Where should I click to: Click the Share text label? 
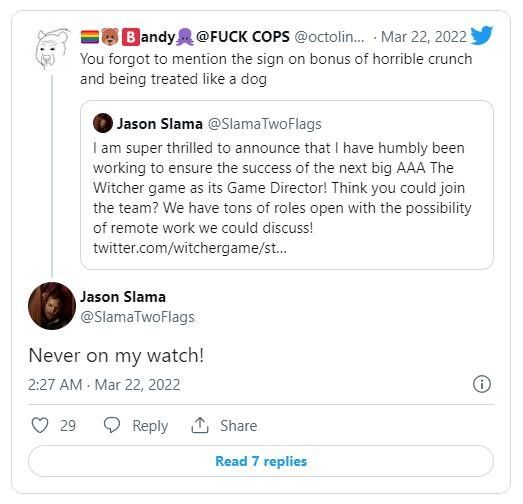point(238,426)
